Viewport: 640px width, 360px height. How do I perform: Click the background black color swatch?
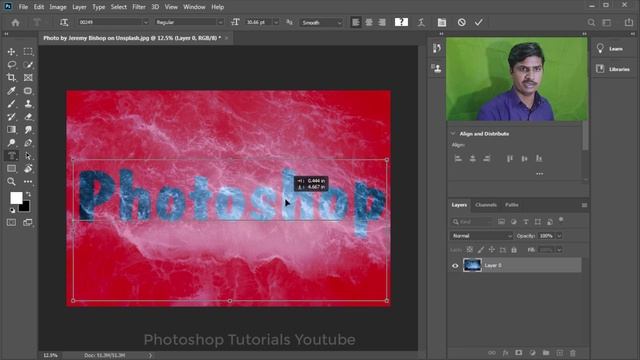[x=25, y=207]
